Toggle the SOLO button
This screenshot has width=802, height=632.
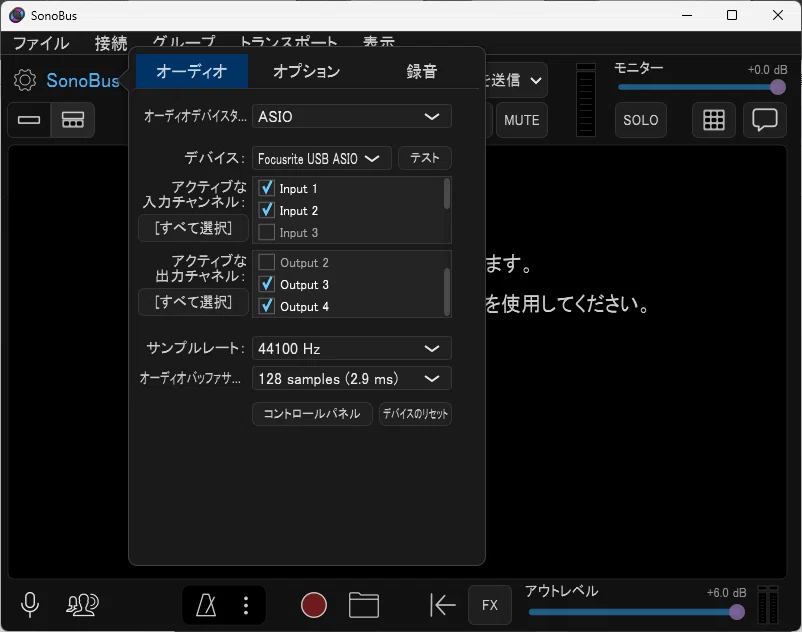pyautogui.click(x=640, y=120)
